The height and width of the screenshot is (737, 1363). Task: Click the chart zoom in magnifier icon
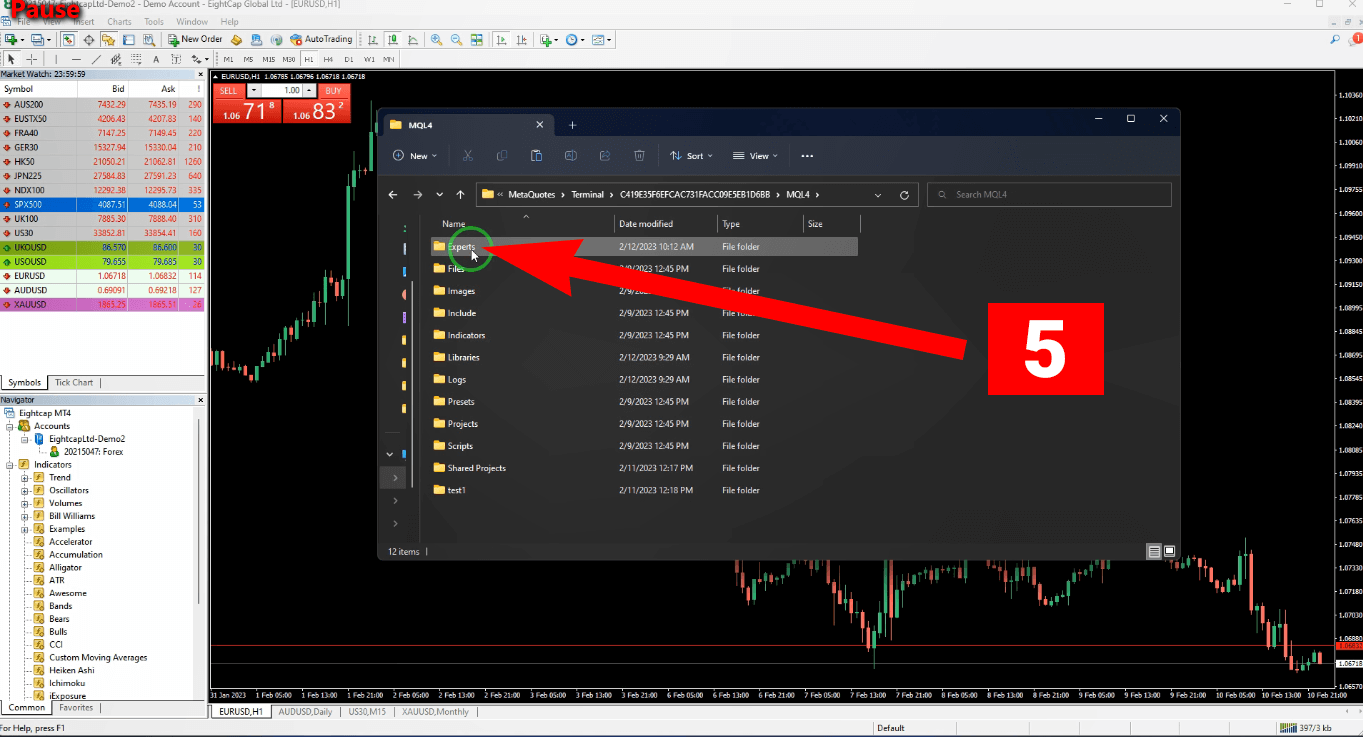point(436,40)
